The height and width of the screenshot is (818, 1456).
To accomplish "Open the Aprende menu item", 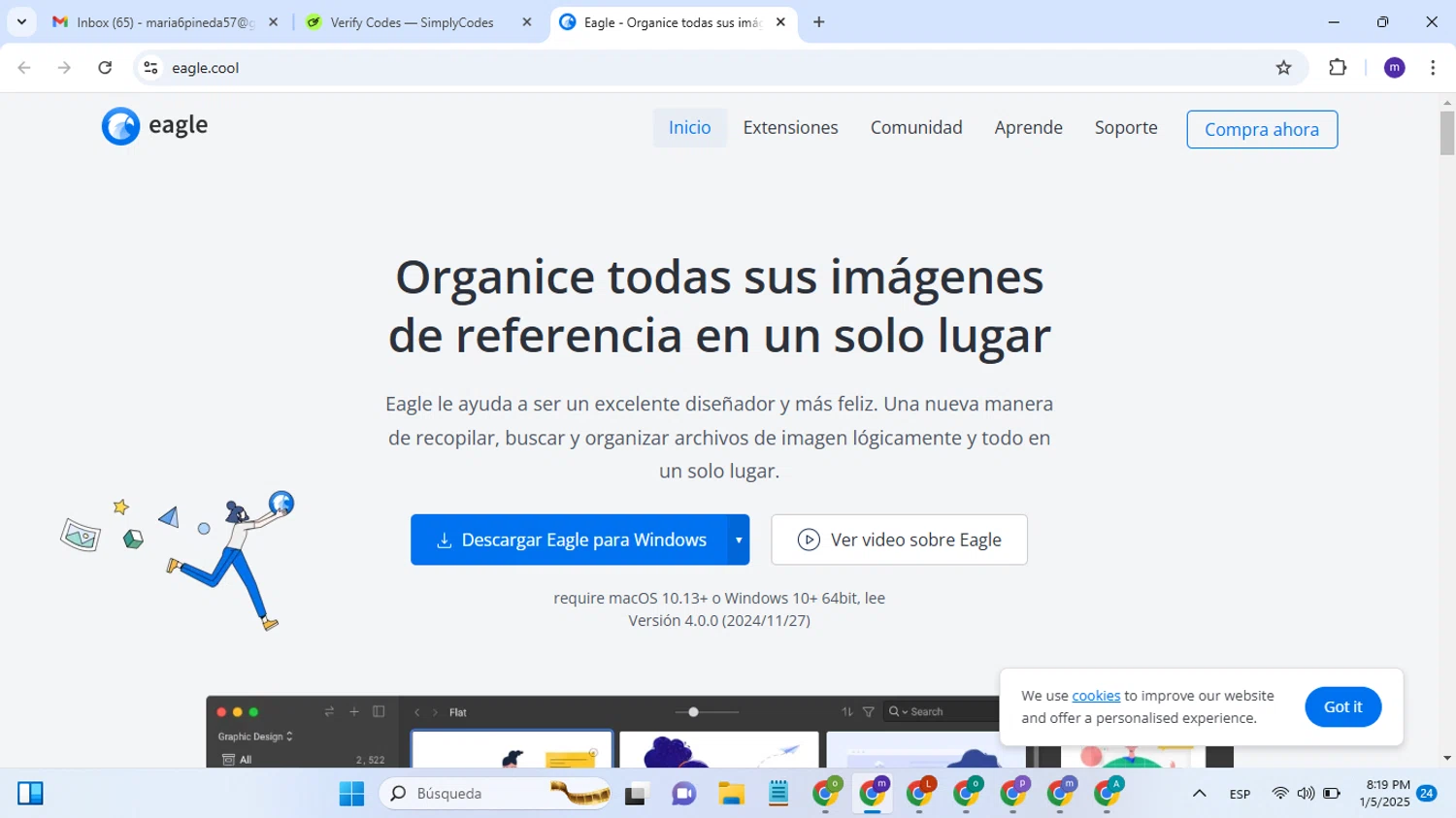I will tap(1028, 128).
